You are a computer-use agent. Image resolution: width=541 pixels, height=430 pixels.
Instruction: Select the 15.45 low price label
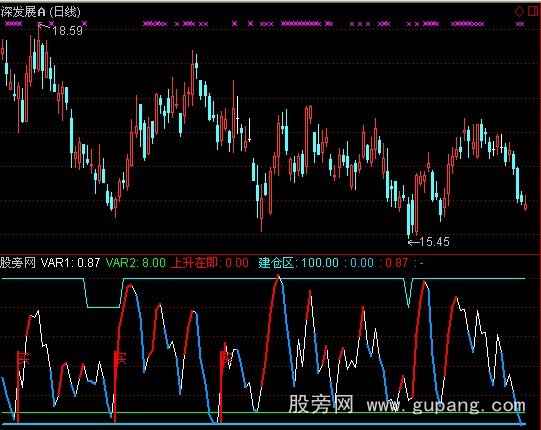point(435,242)
